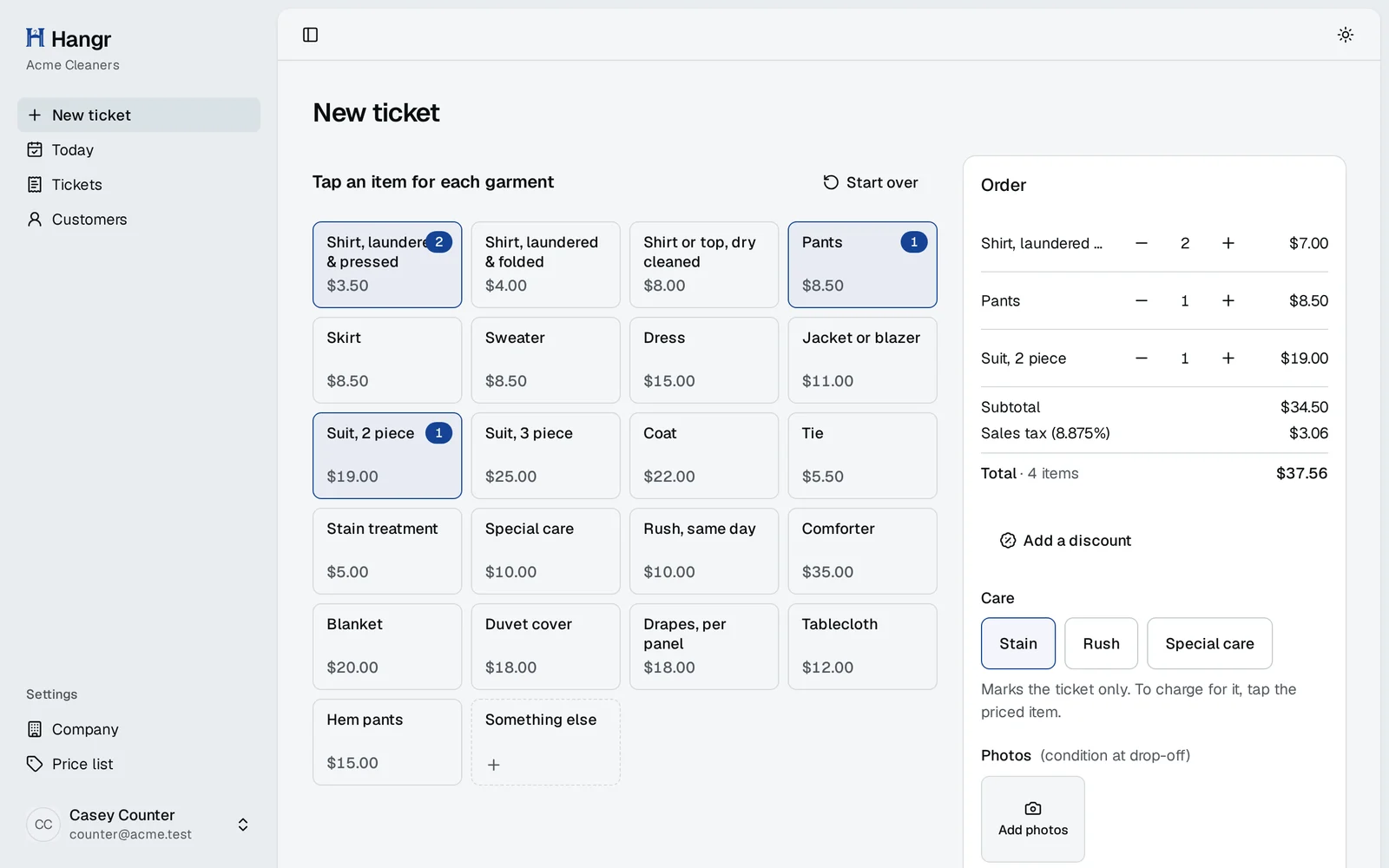Viewport: 1389px width, 868px height.
Task: Increase Pants quantity with plus
Action: [1228, 300]
